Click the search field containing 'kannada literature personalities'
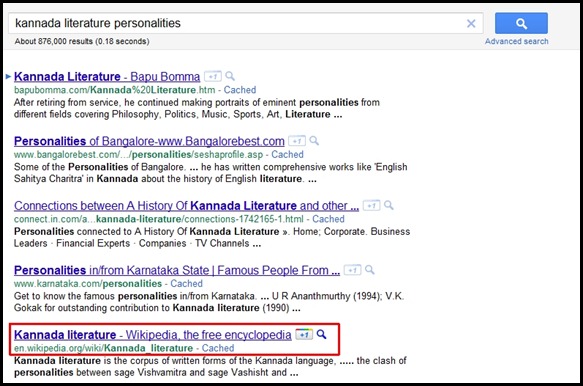This screenshot has height=386, width=583. point(246,23)
